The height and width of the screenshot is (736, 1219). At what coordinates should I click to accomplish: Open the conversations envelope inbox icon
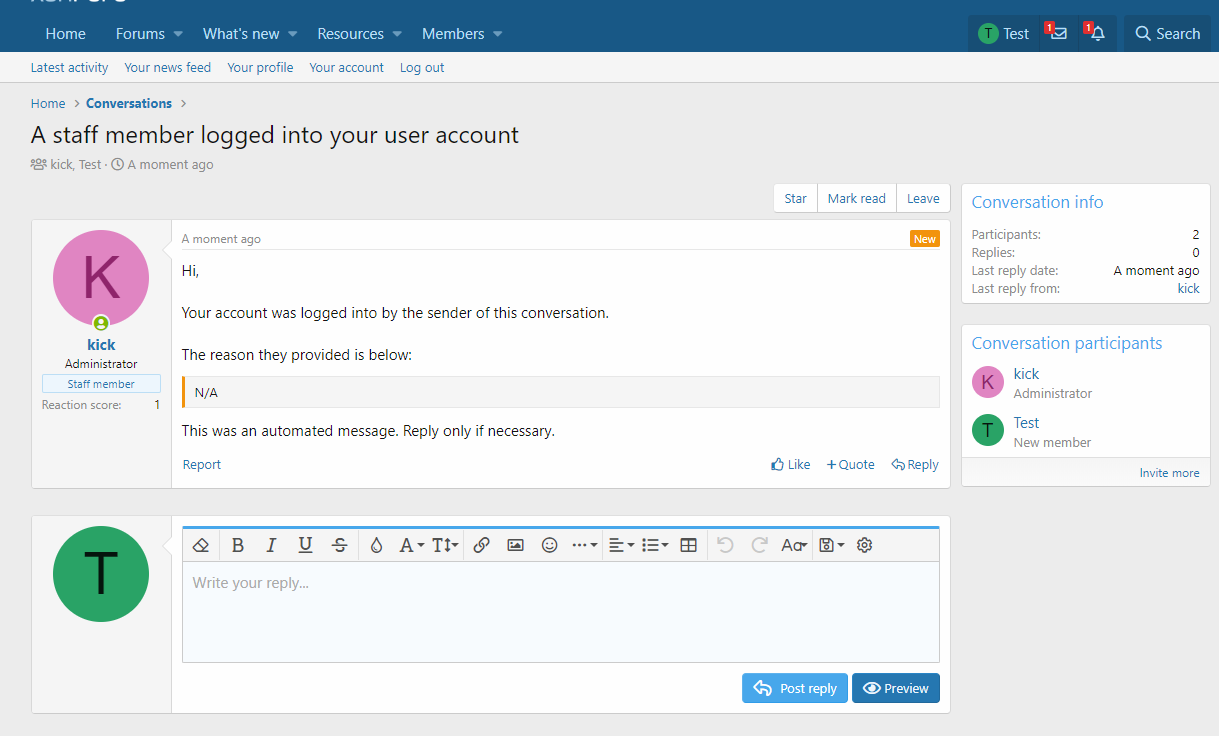[1058, 34]
